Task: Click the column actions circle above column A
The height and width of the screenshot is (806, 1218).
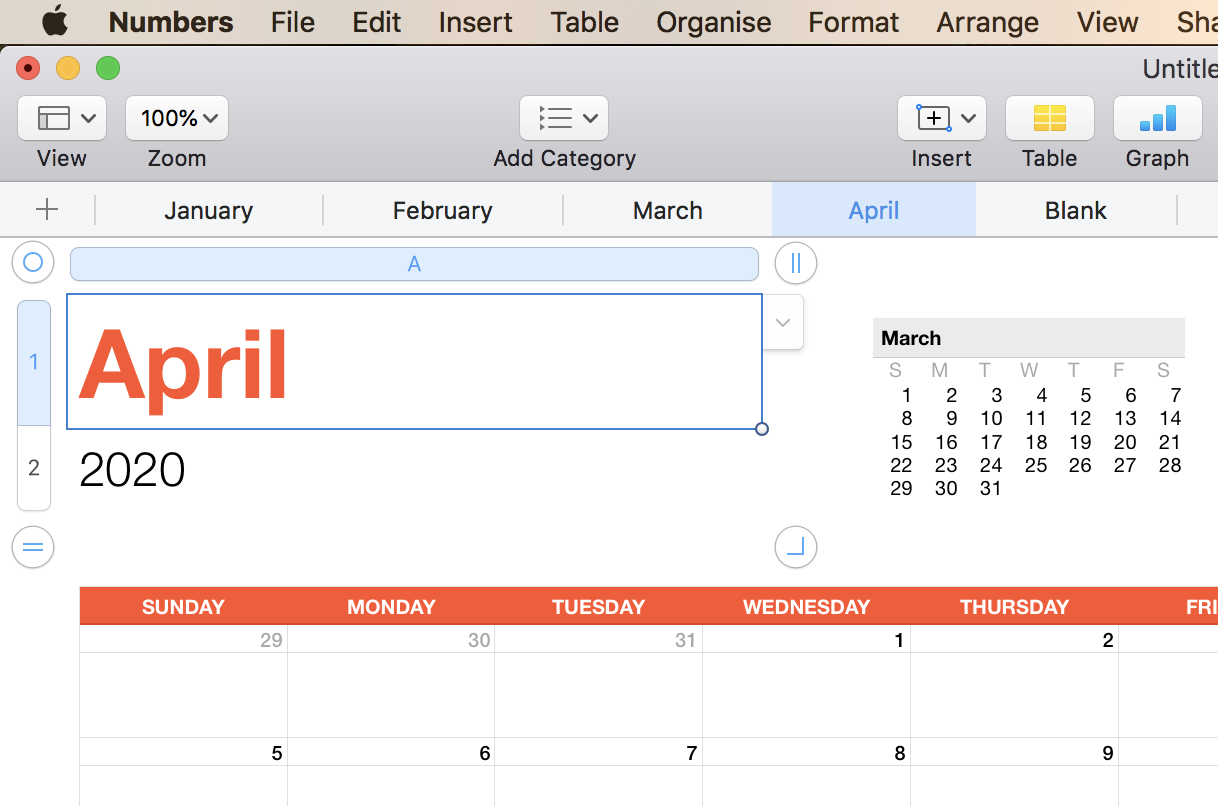Action: coord(795,263)
